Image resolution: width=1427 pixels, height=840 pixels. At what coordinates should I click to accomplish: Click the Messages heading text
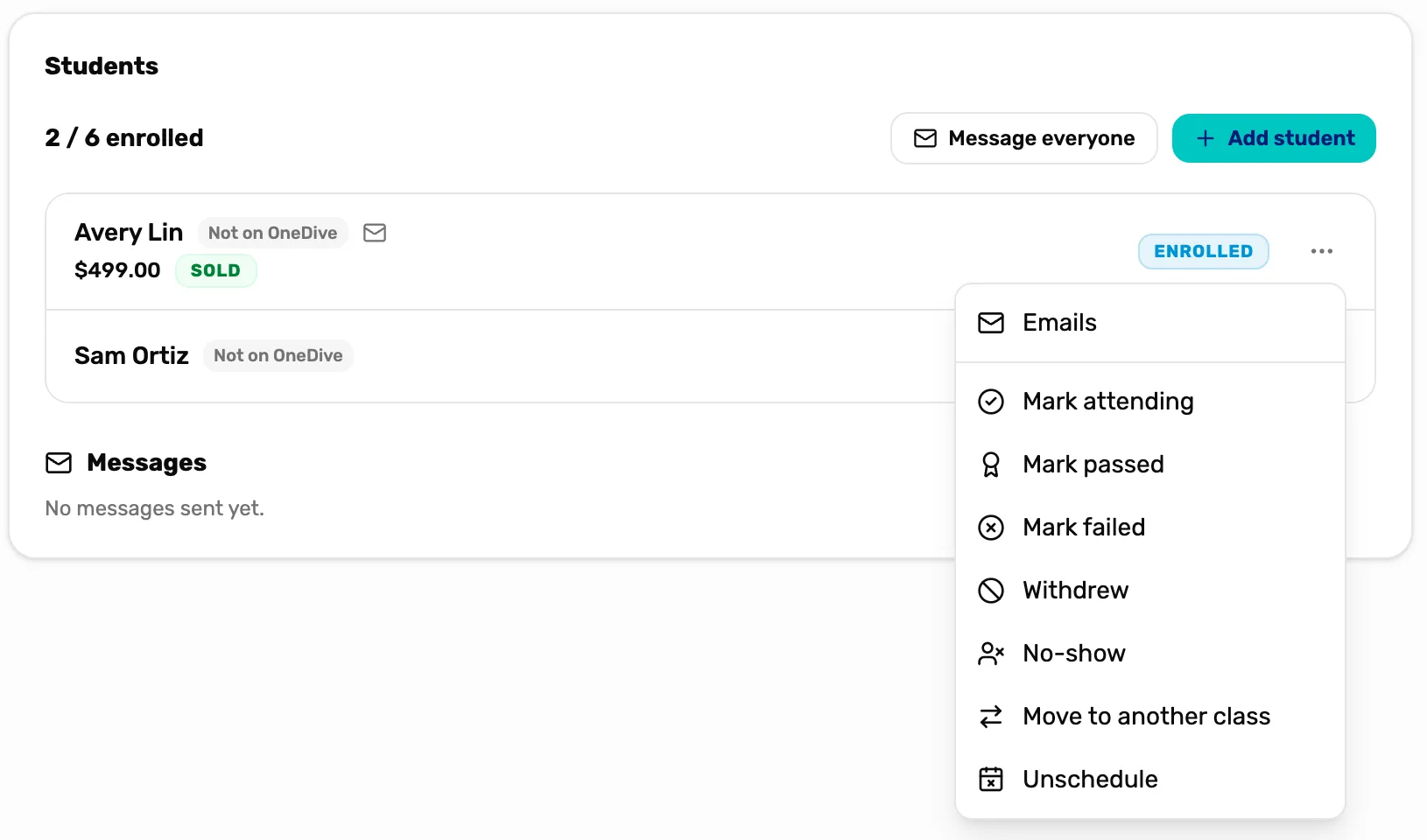click(147, 463)
